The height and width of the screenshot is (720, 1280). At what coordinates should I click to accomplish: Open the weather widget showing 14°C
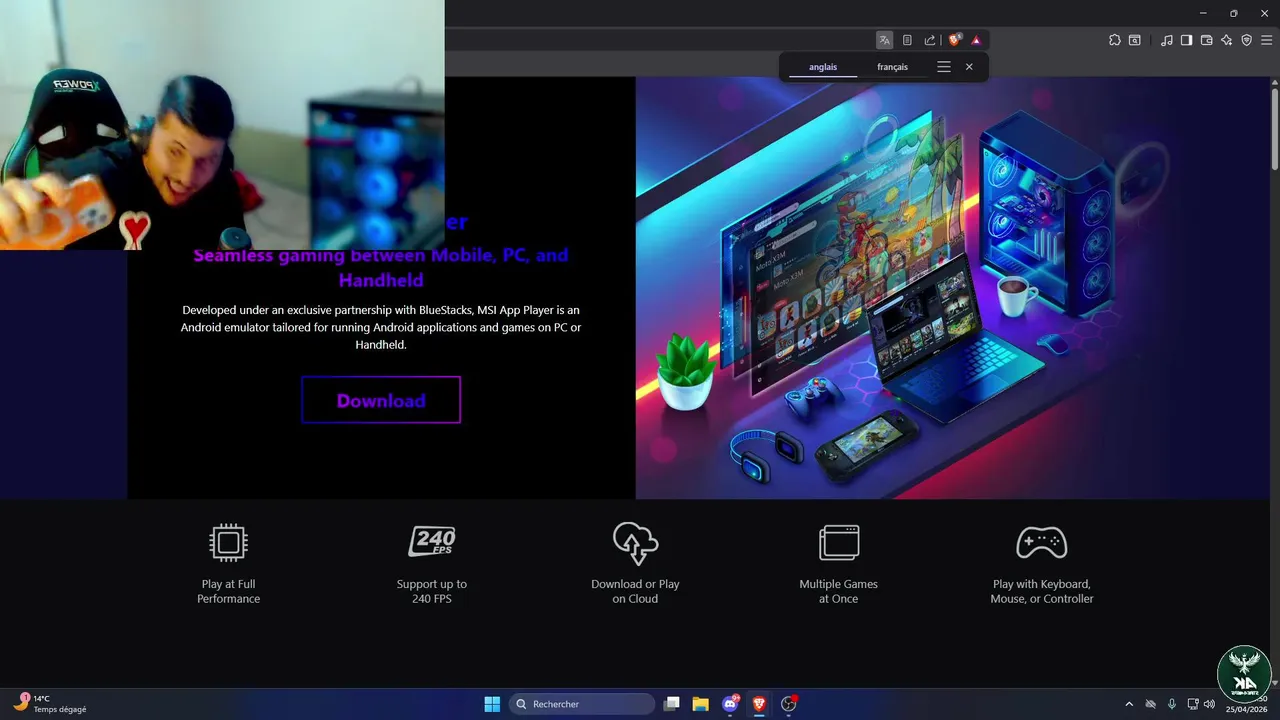point(50,704)
